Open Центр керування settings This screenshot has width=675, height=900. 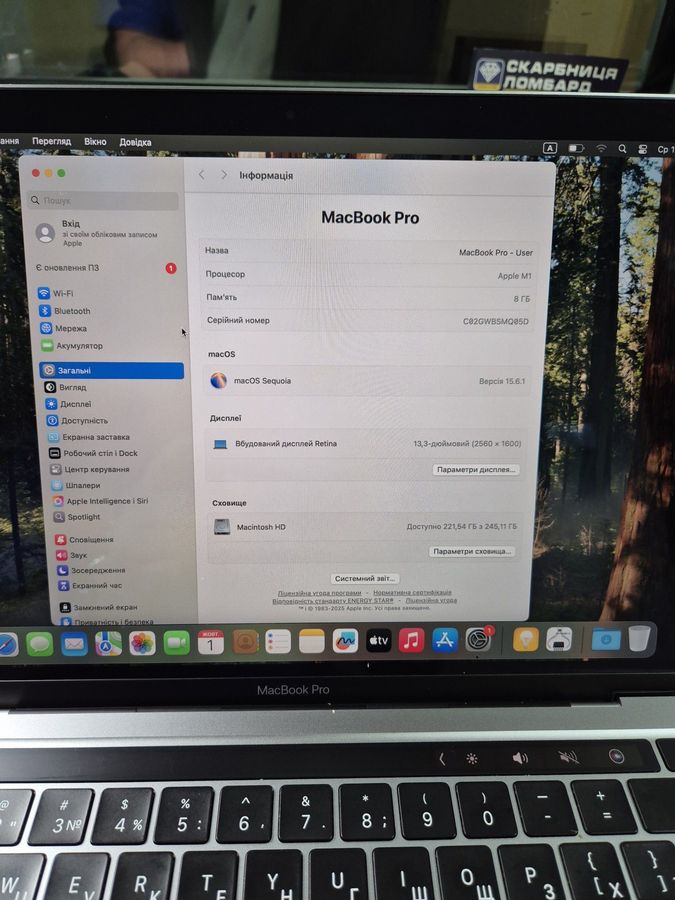coord(96,469)
